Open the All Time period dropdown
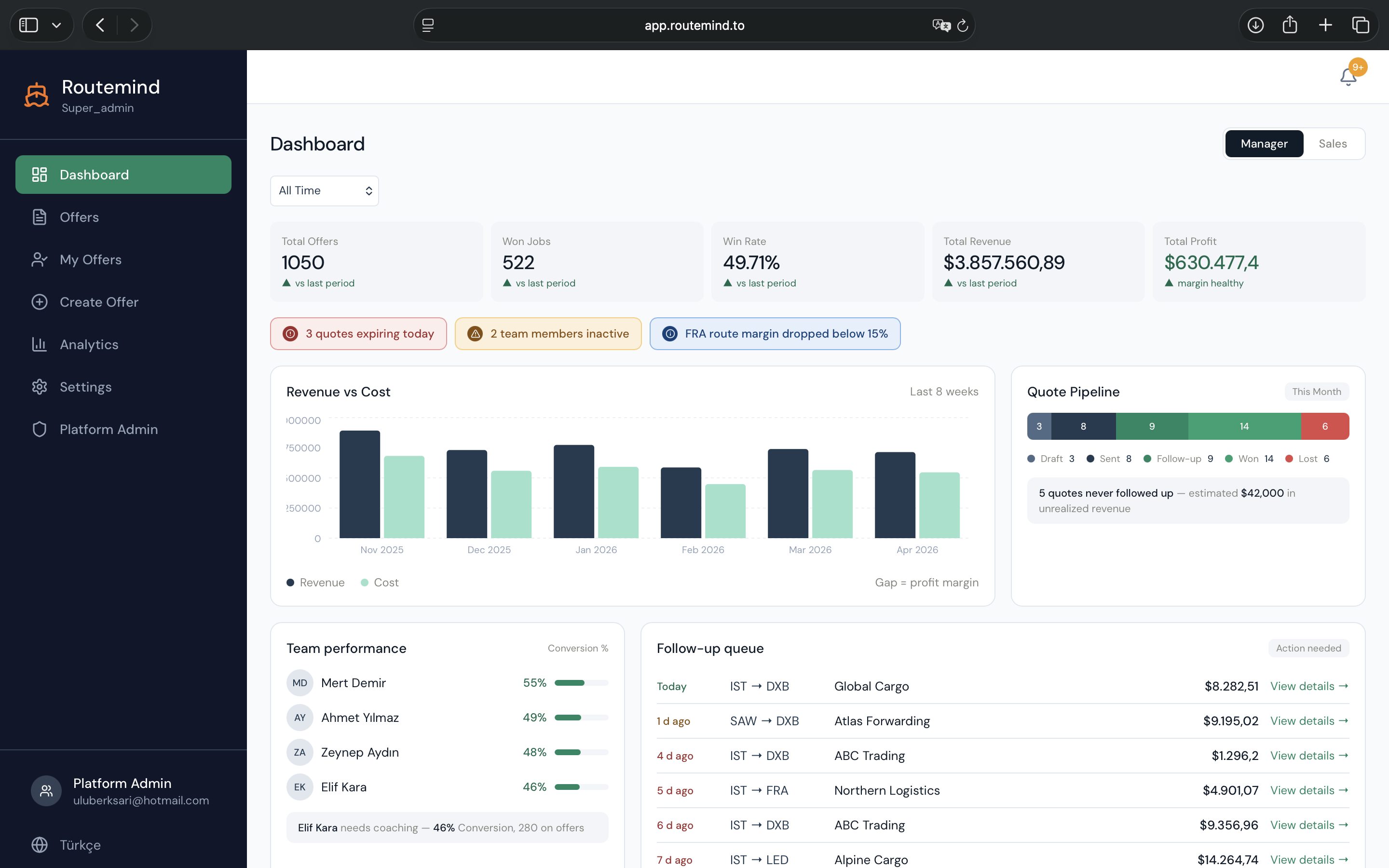This screenshot has width=1389, height=868. [x=324, y=190]
